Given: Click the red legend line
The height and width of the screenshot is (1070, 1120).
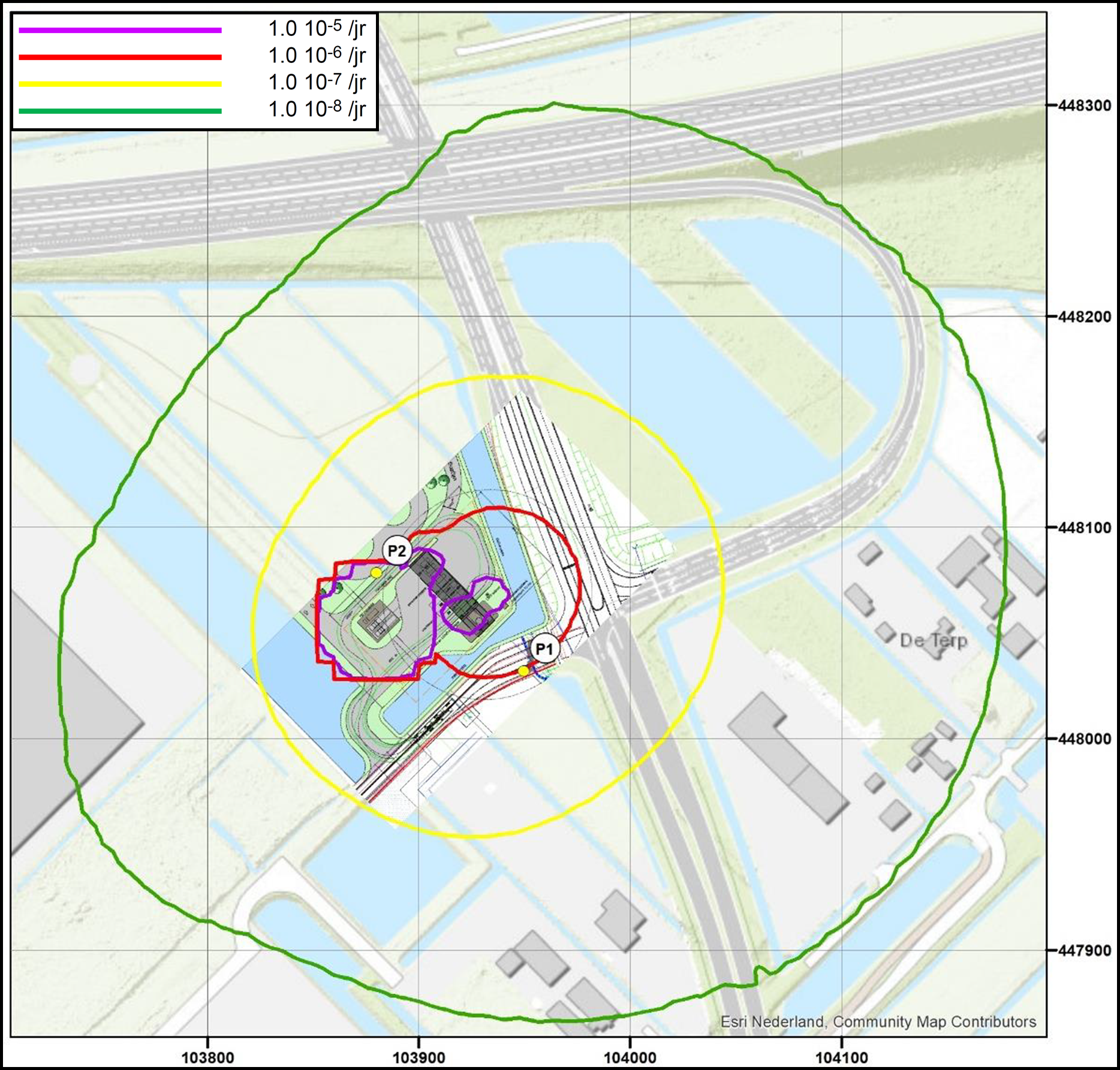Looking at the screenshot, I should pos(120,58).
